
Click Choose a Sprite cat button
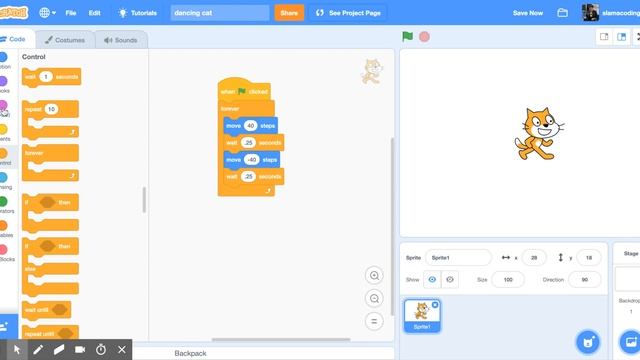click(588, 342)
